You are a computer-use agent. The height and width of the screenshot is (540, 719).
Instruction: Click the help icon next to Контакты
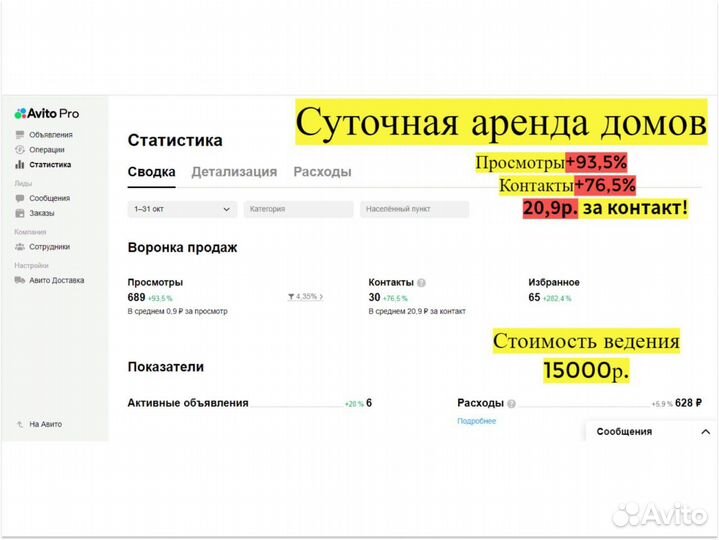[421, 283]
